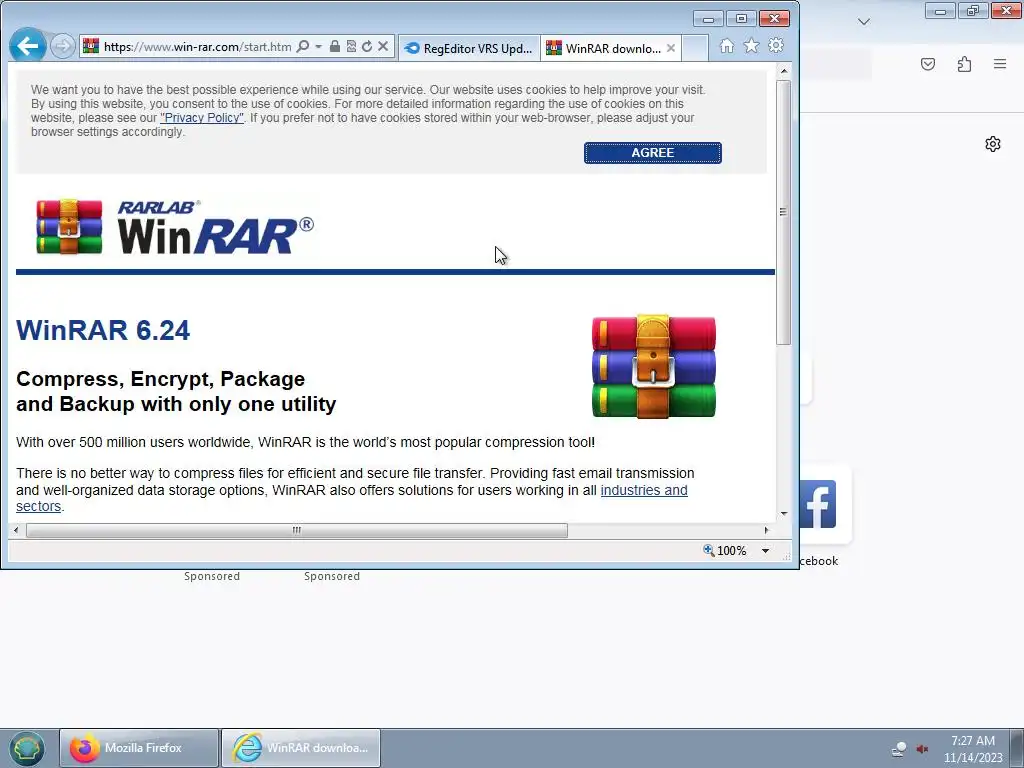Click the vertical scrollbar up arrow
Screen dimensions: 1024x768
[x=784, y=71]
